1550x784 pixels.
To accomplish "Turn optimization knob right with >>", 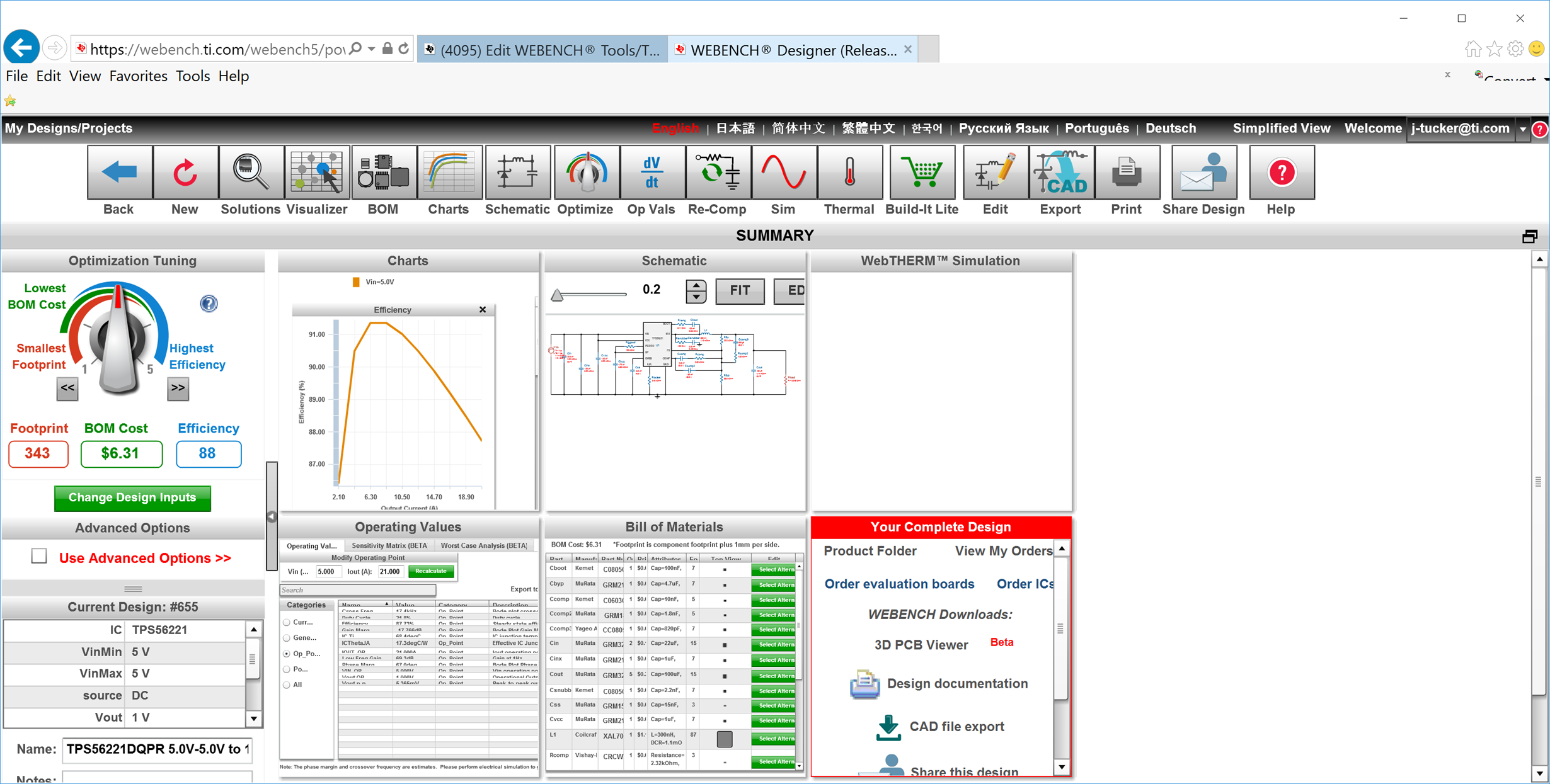I will (178, 389).
